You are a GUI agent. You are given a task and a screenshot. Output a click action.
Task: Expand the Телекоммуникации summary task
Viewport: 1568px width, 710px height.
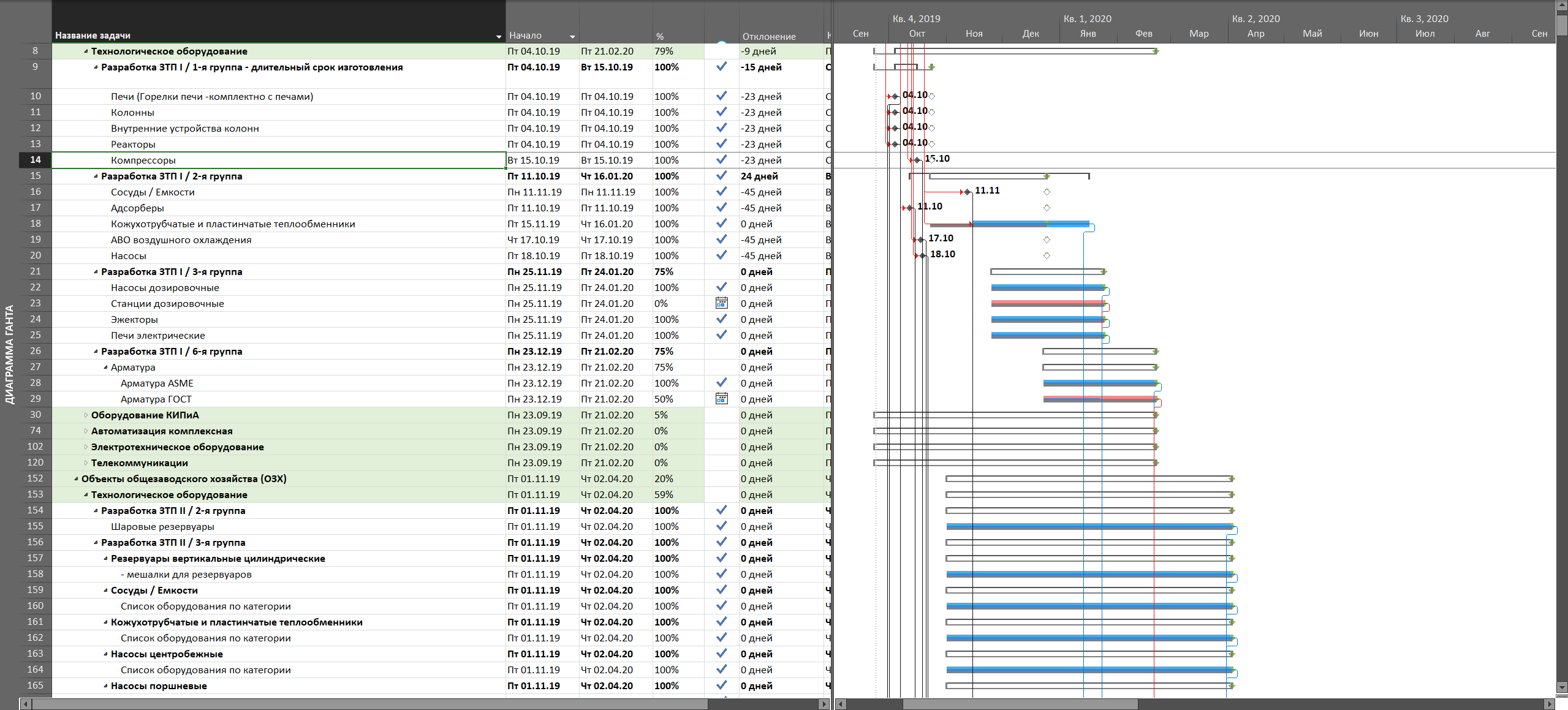click(x=86, y=463)
